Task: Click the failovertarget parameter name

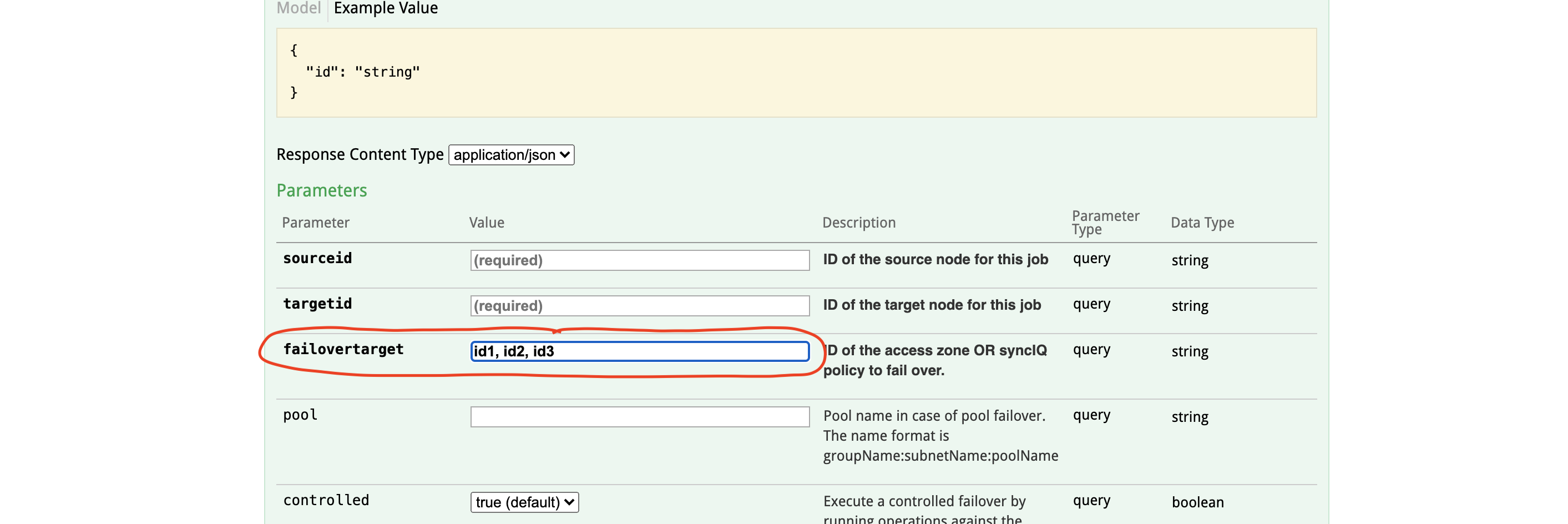Action: [343, 349]
